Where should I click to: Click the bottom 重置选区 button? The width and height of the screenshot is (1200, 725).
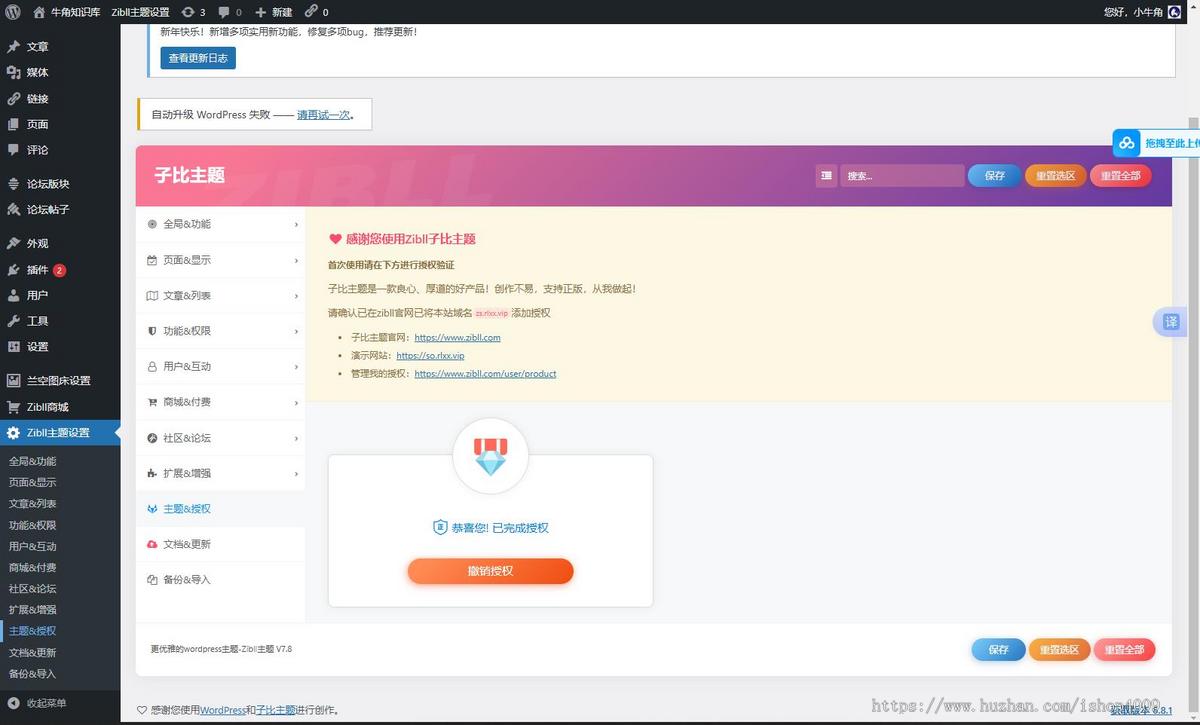coord(1059,650)
